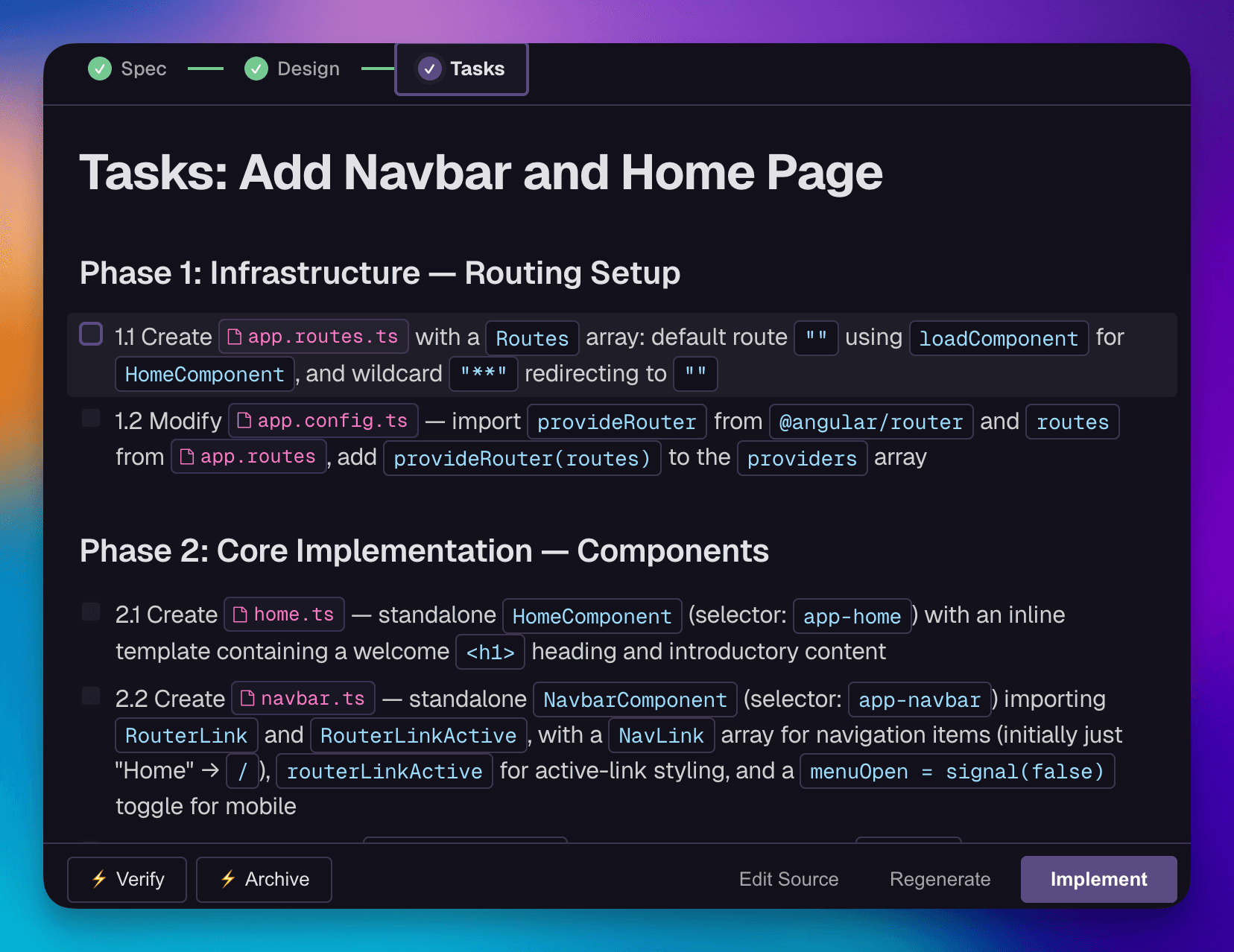Click the checkmark icon inside Tasks step
The height and width of the screenshot is (952, 1234).
coord(430,69)
